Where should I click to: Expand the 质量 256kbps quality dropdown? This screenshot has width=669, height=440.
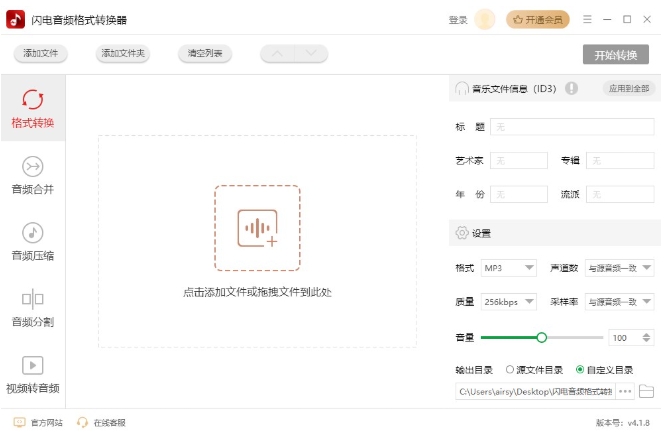click(x=509, y=302)
